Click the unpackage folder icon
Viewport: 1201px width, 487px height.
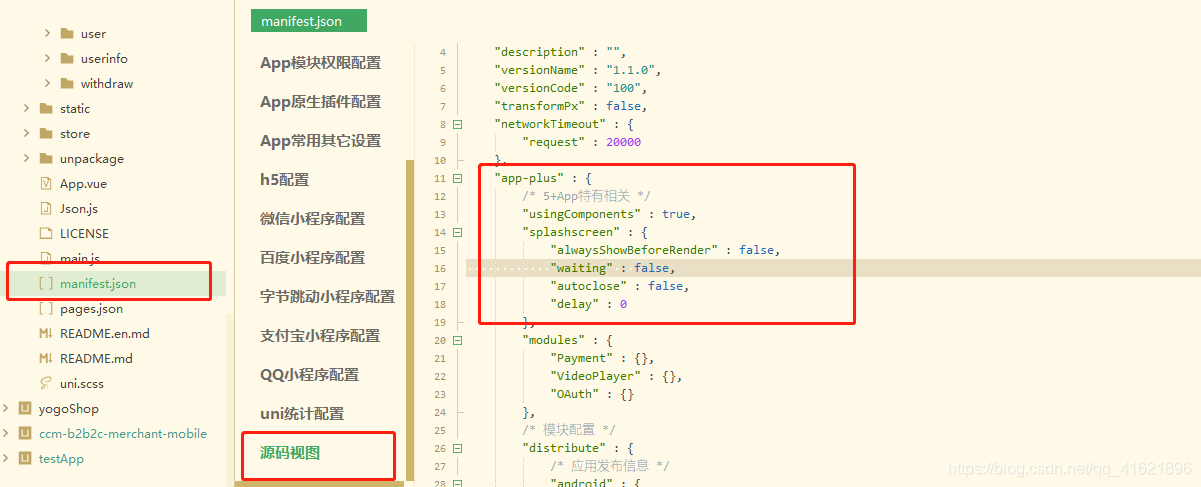coord(46,158)
